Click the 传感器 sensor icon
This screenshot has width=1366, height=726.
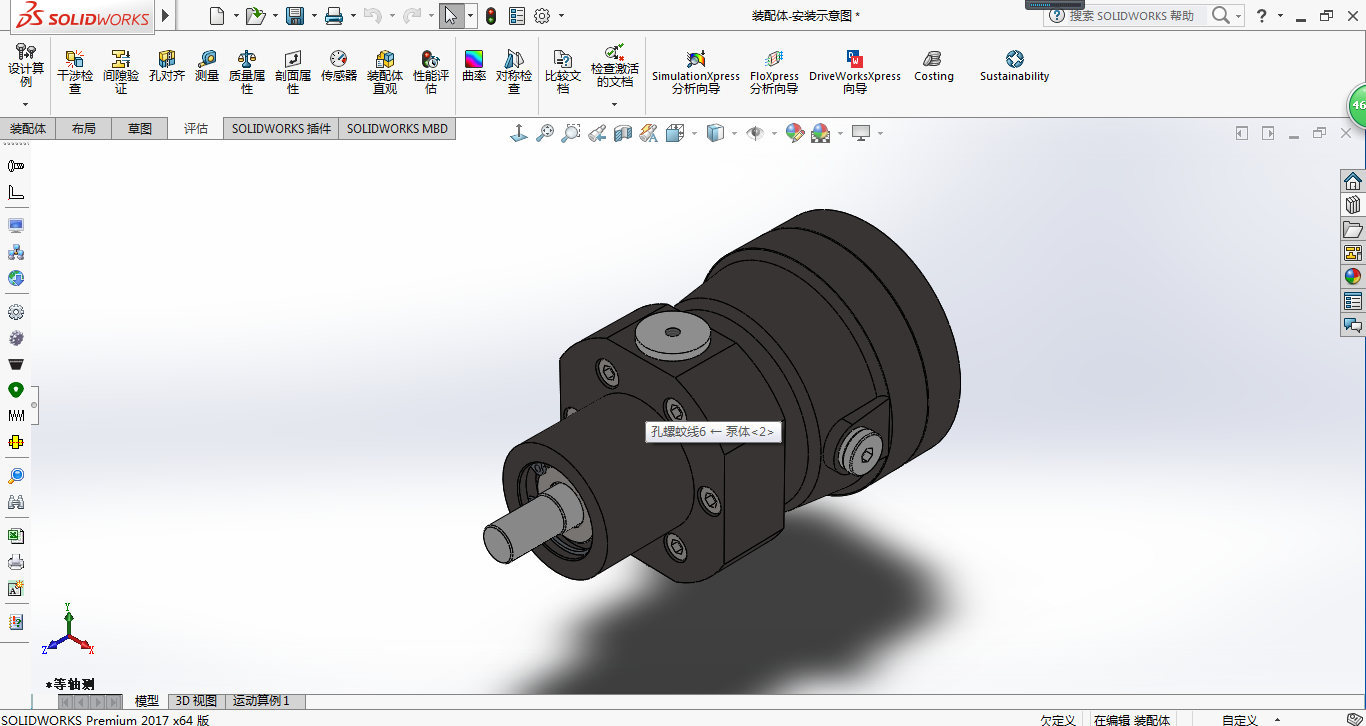pyautogui.click(x=339, y=67)
